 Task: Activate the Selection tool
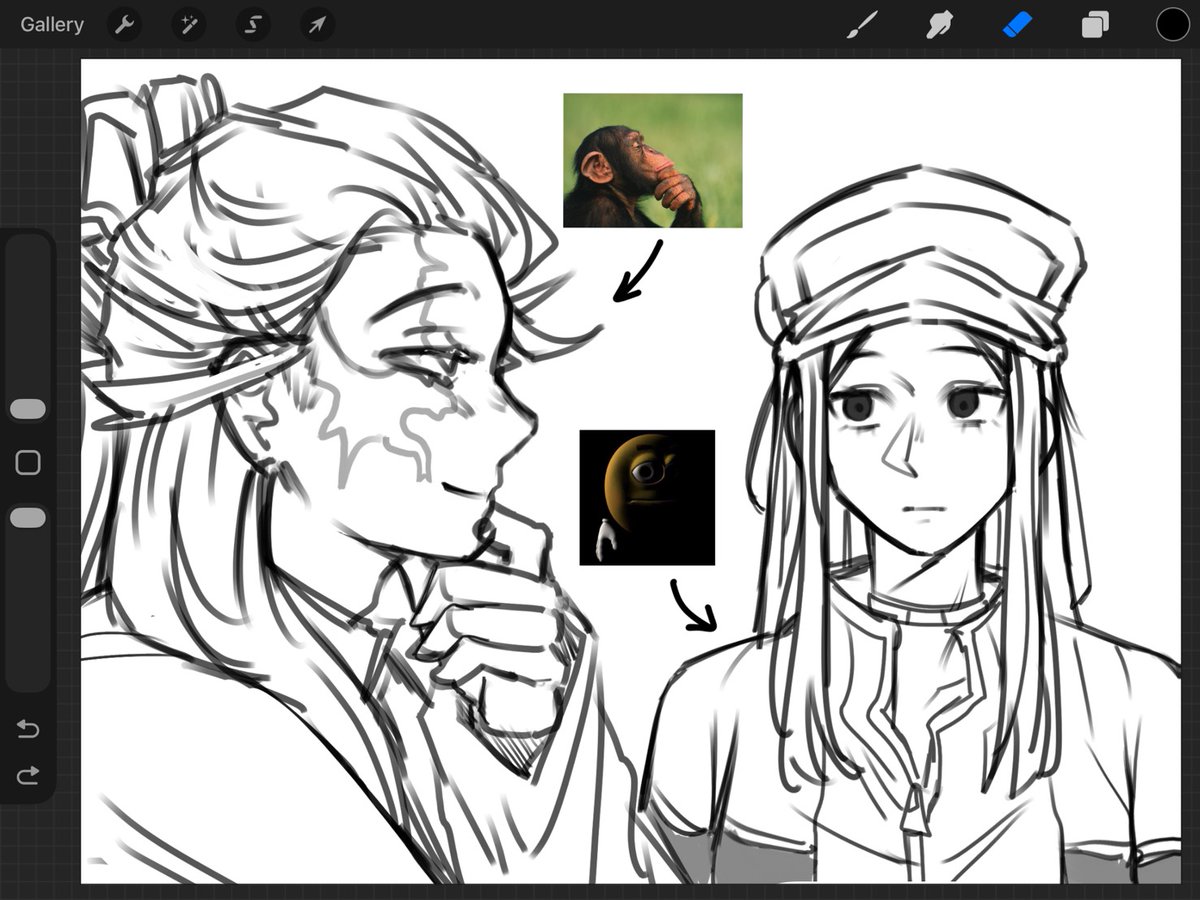pyautogui.click(x=253, y=25)
